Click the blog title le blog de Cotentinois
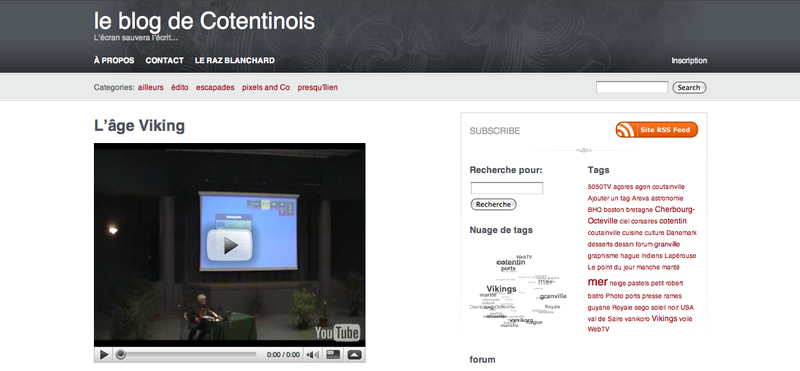The height and width of the screenshot is (371, 800). pos(204,21)
